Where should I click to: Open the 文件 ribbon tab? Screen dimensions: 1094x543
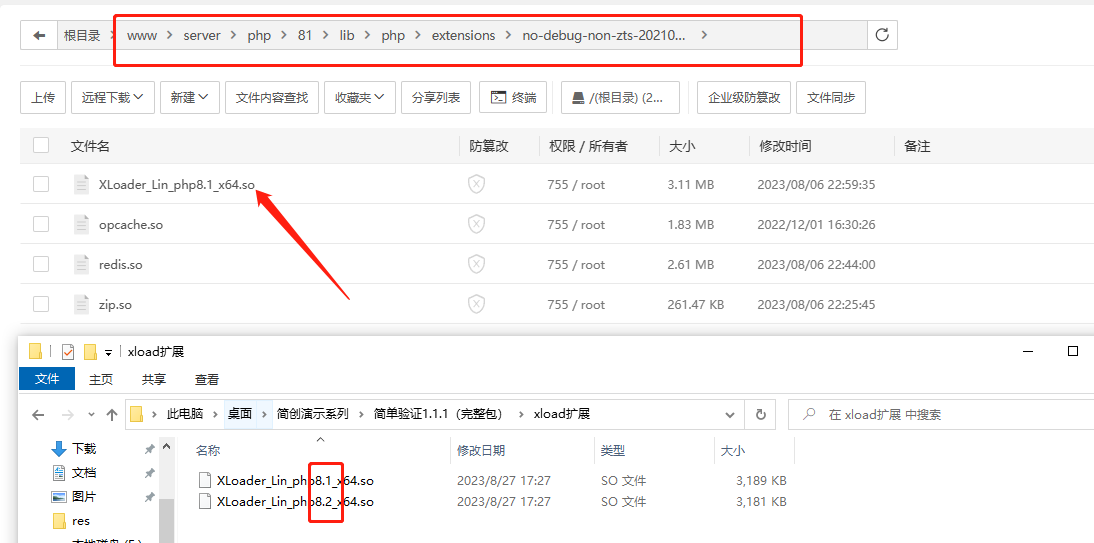47,379
